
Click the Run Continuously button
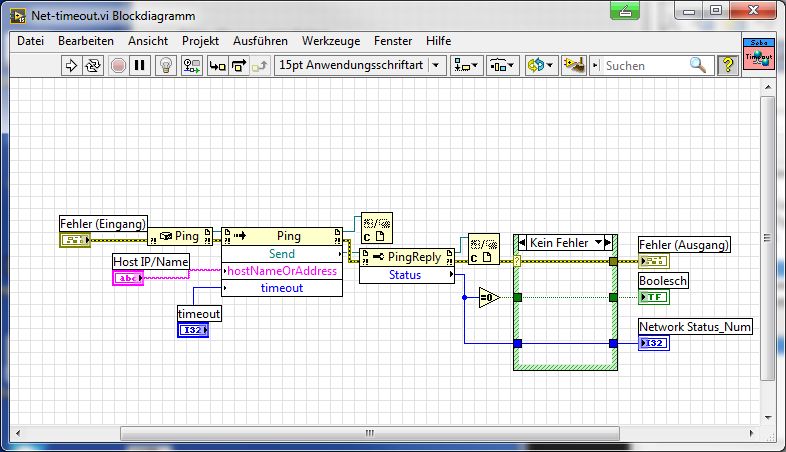[x=94, y=66]
